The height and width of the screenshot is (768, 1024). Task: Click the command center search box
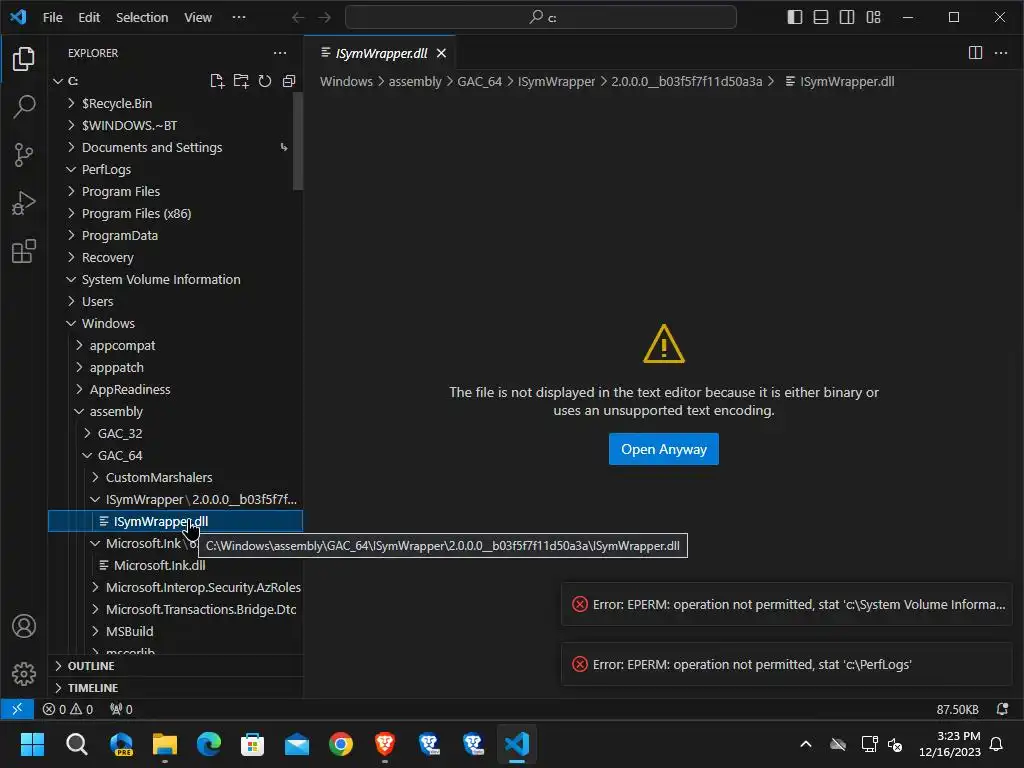(x=541, y=17)
